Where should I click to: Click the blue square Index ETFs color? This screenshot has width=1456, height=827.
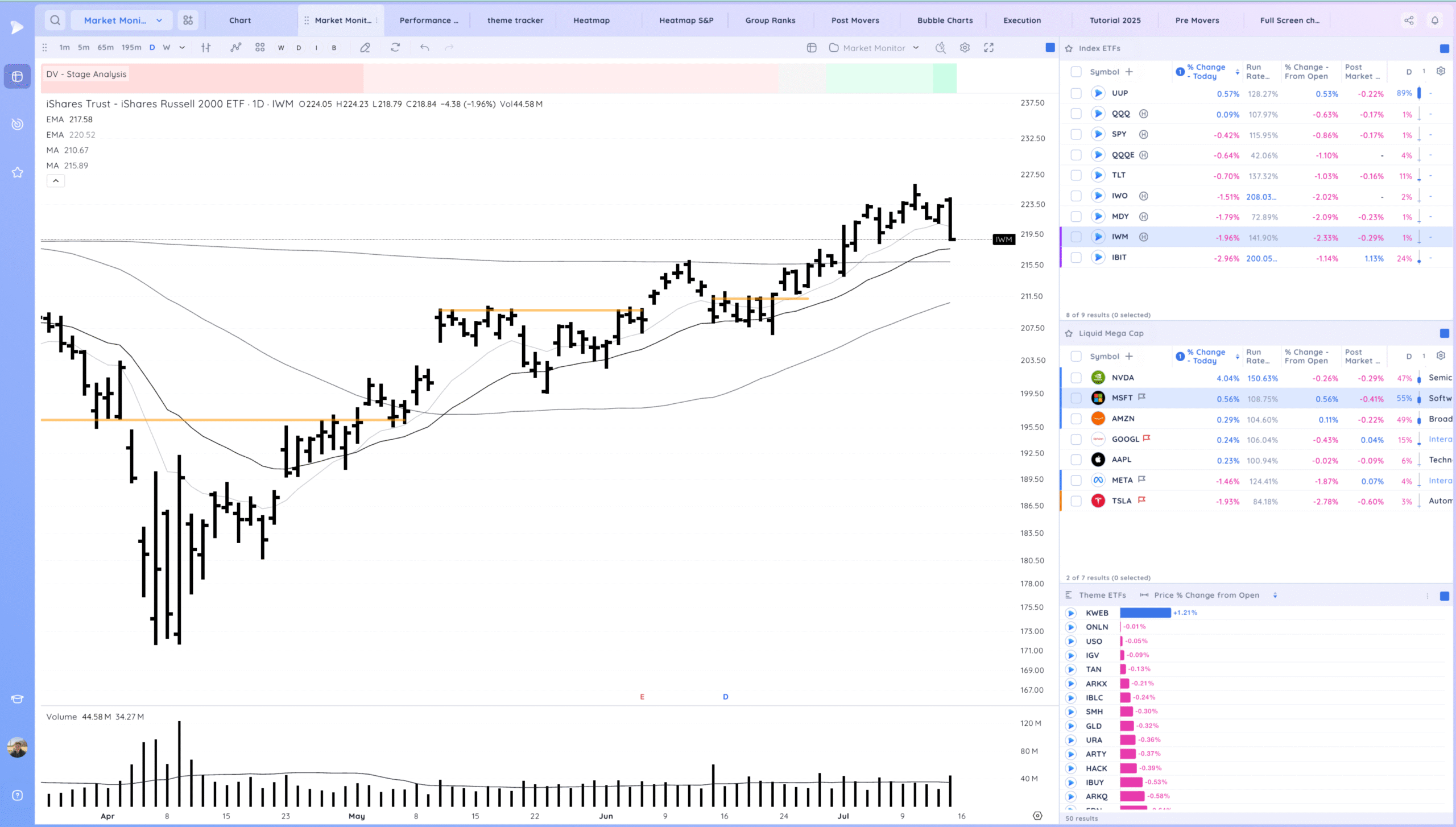(x=1444, y=48)
